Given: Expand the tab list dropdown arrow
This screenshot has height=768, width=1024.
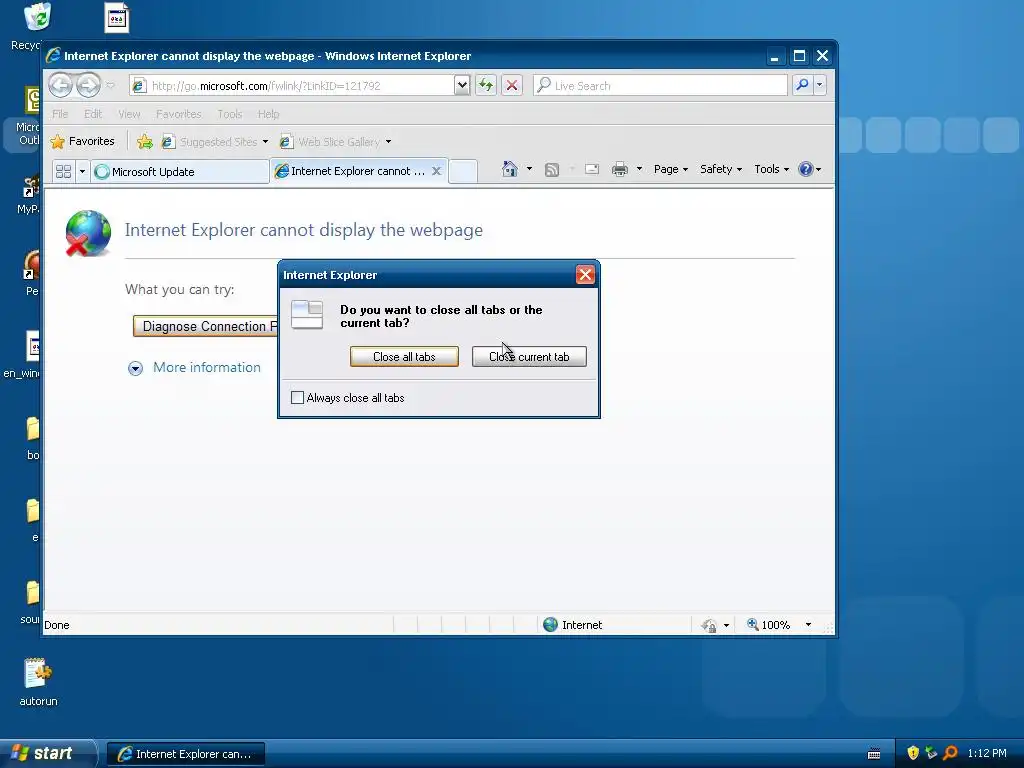Looking at the screenshot, I should (82, 172).
